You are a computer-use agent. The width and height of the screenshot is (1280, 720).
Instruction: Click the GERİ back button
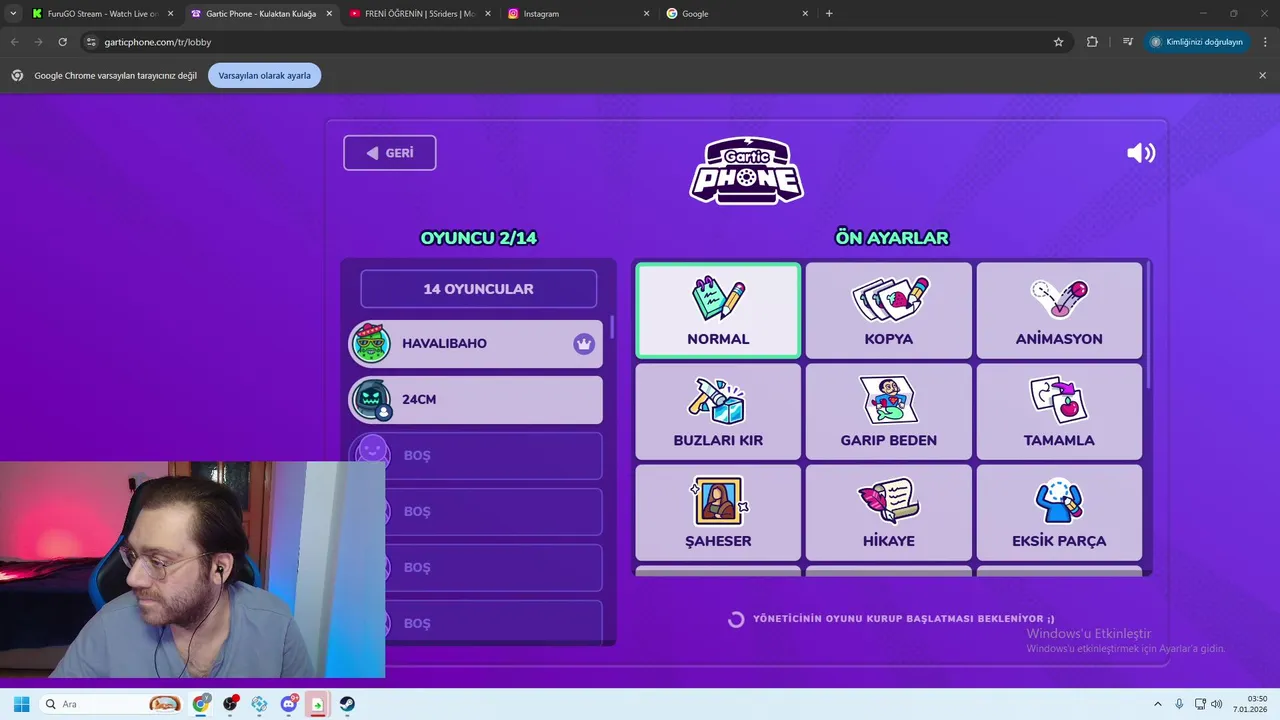point(390,153)
